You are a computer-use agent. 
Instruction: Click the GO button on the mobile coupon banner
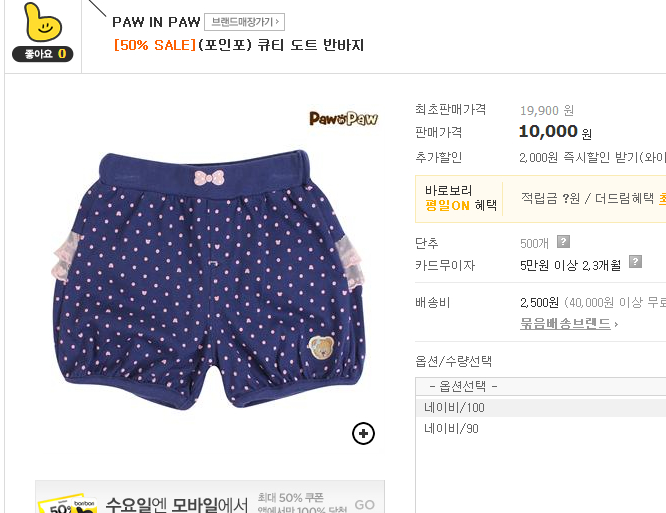point(364,505)
